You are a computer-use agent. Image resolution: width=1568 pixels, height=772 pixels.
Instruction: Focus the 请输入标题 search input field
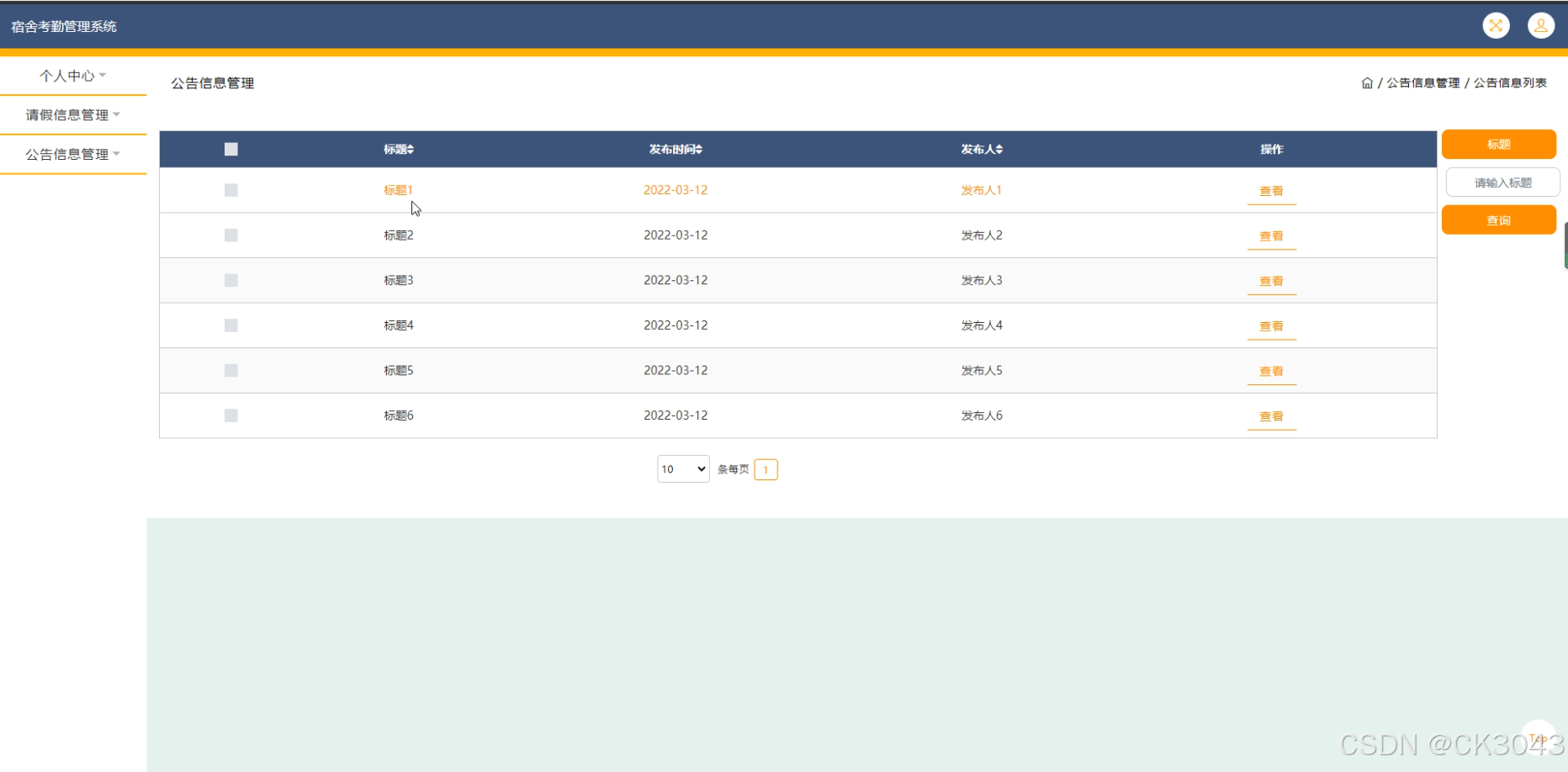click(1502, 182)
